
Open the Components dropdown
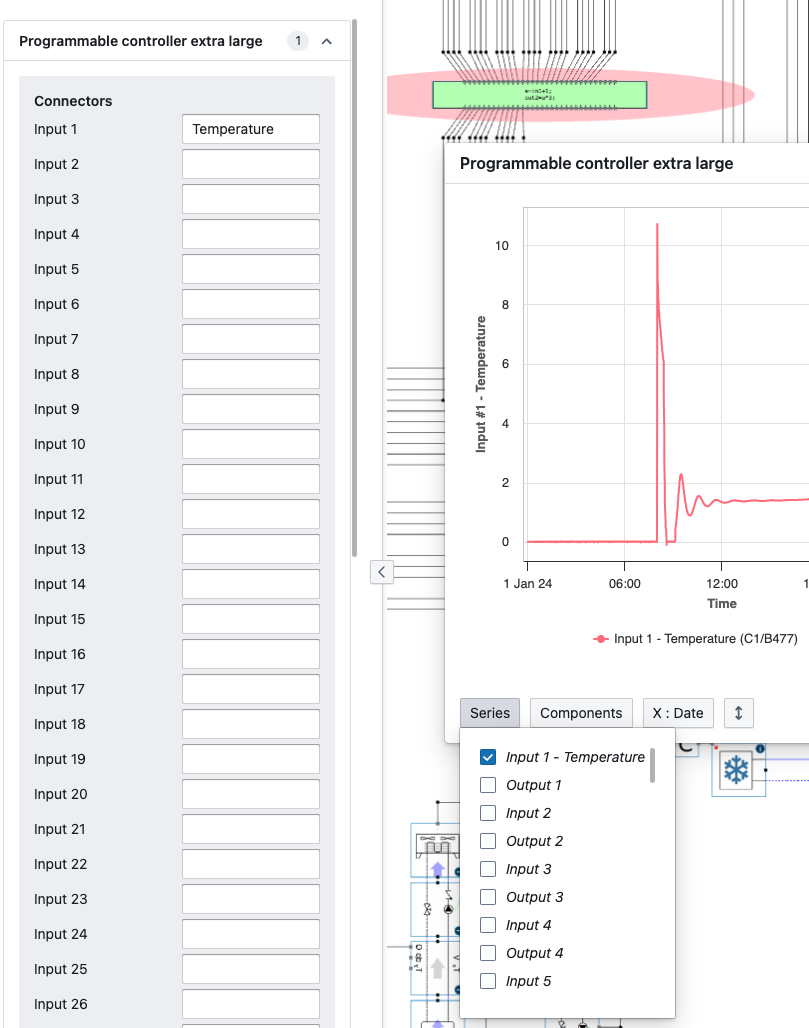coord(581,713)
